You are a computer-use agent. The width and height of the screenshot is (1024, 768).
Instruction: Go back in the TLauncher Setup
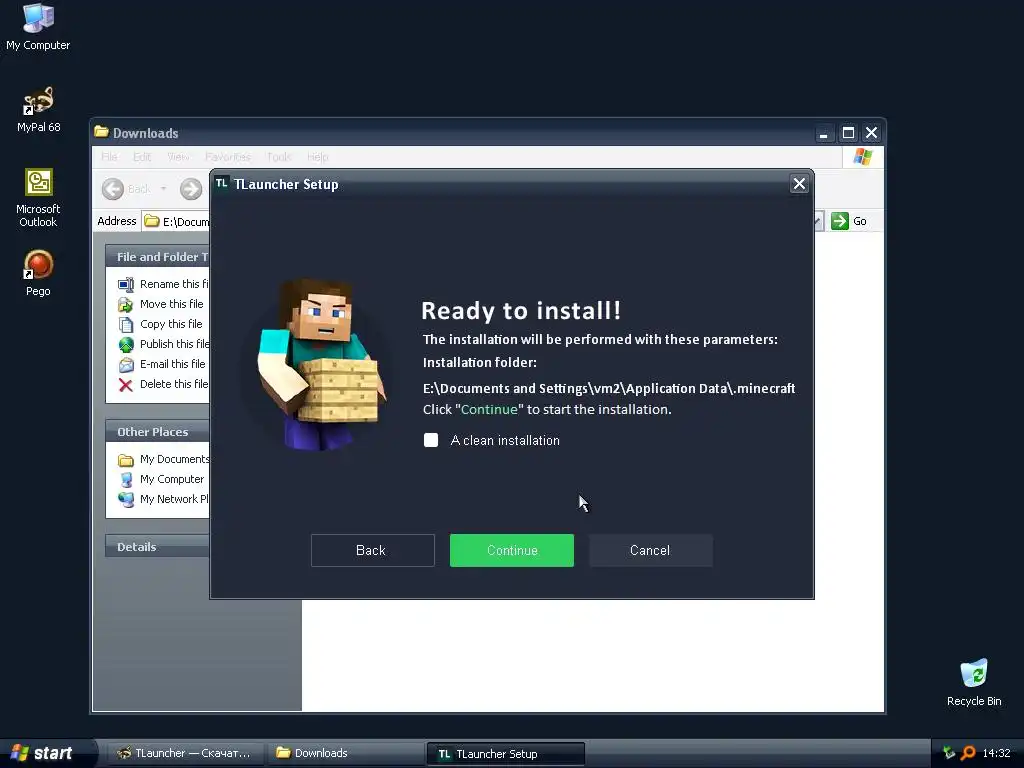[372, 550]
